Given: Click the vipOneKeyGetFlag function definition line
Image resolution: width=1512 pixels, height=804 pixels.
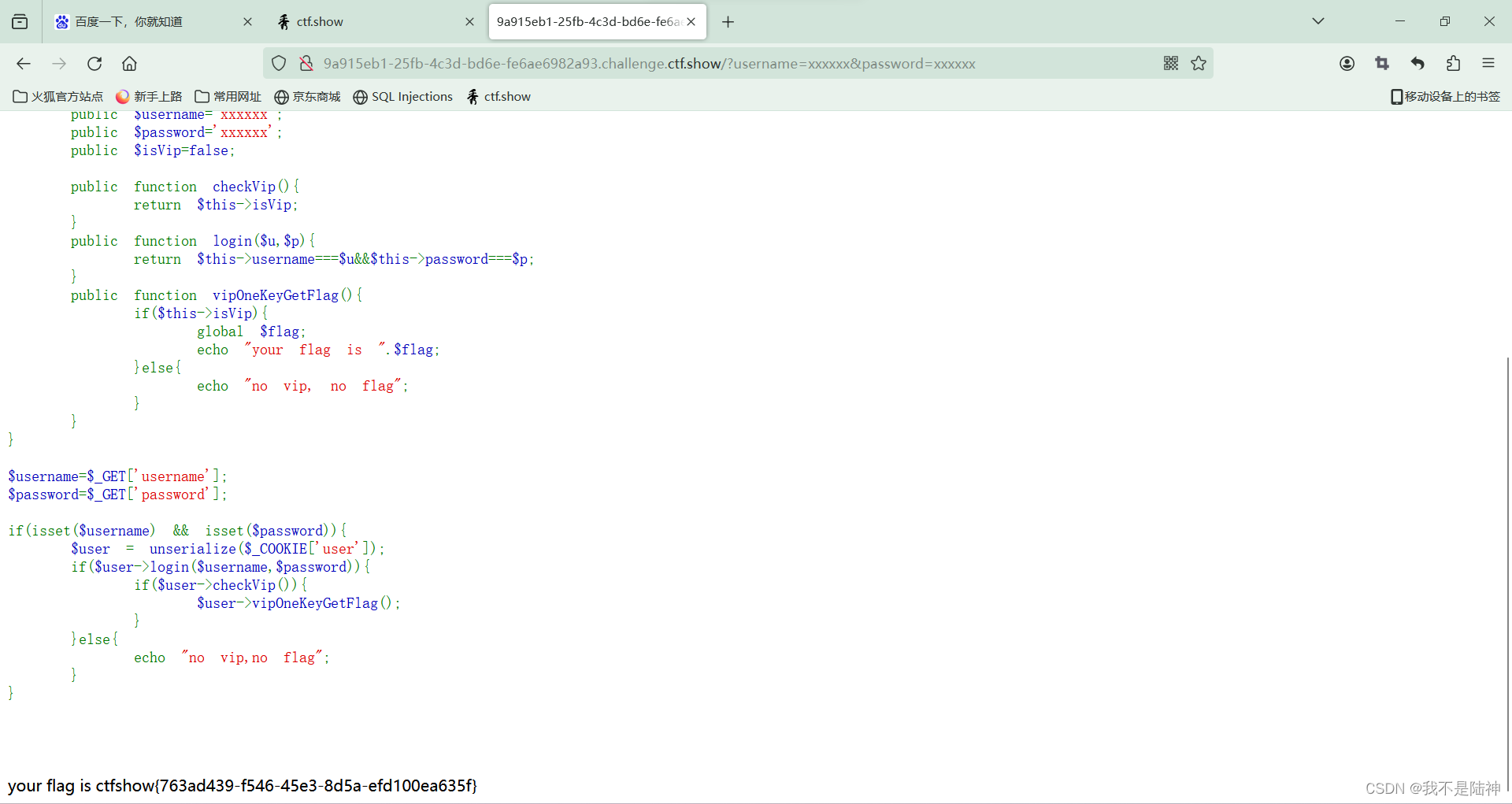Looking at the screenshot, I should (x=217, y=295).
